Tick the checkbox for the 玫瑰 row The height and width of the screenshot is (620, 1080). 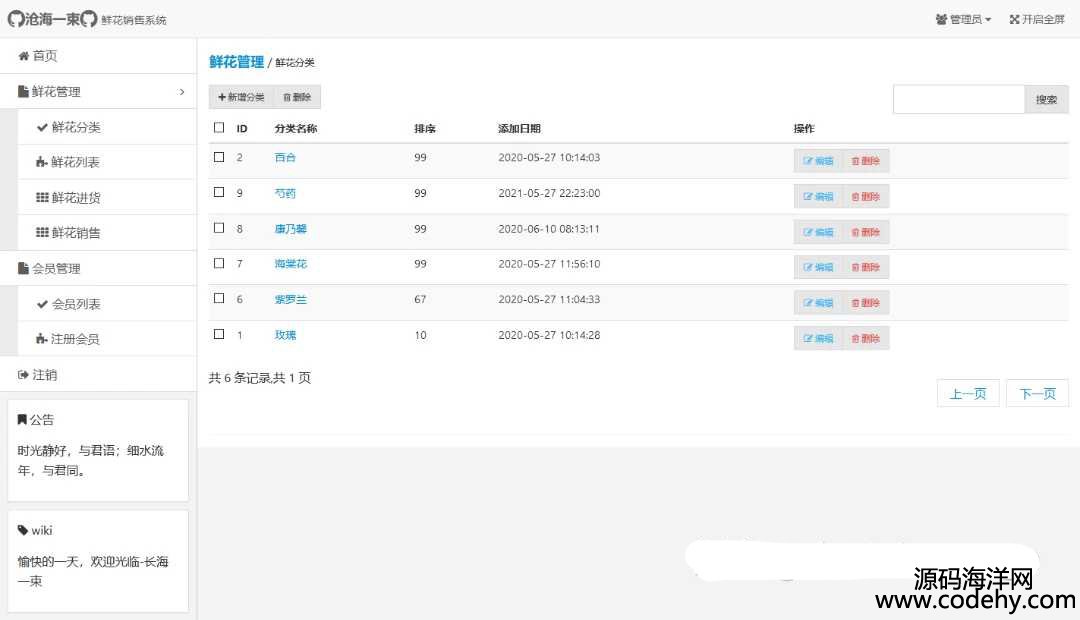point(219,334)
